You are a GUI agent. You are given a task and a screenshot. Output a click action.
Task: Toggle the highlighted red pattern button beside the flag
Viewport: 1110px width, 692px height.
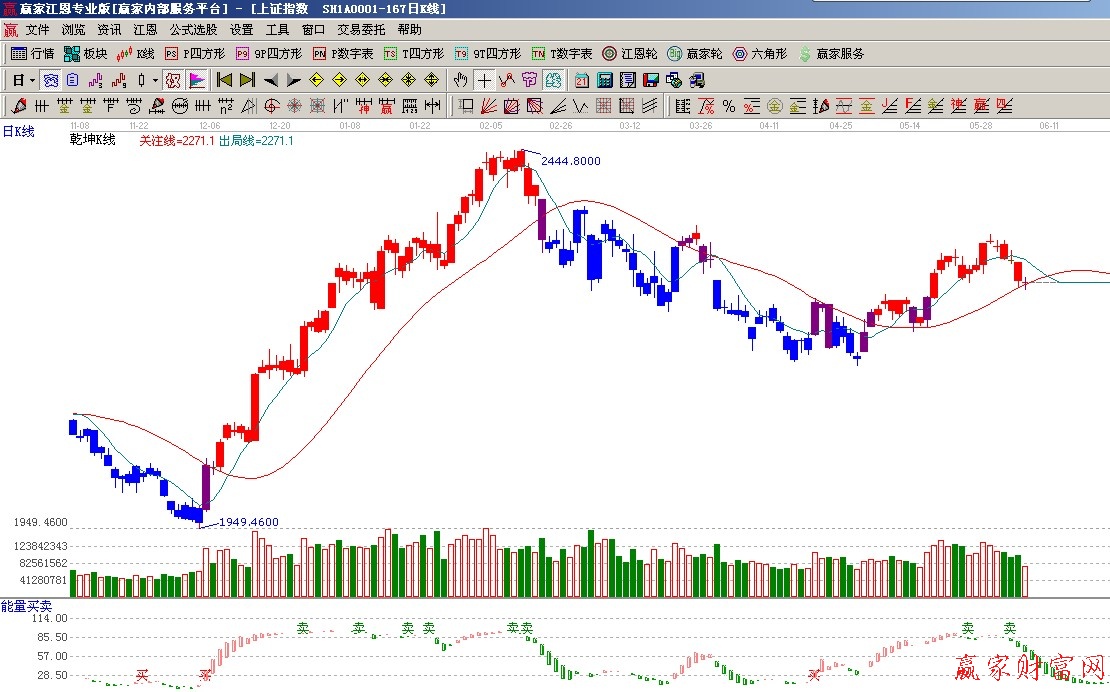(173, 80)
